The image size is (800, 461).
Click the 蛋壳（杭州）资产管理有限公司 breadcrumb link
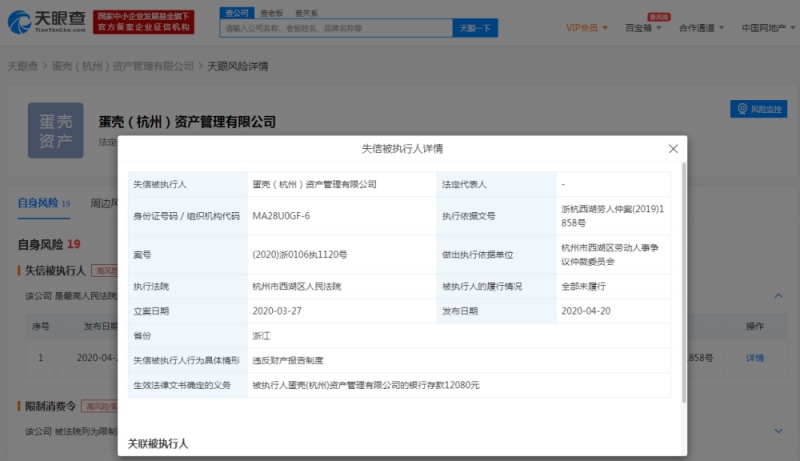pos(123,66)
